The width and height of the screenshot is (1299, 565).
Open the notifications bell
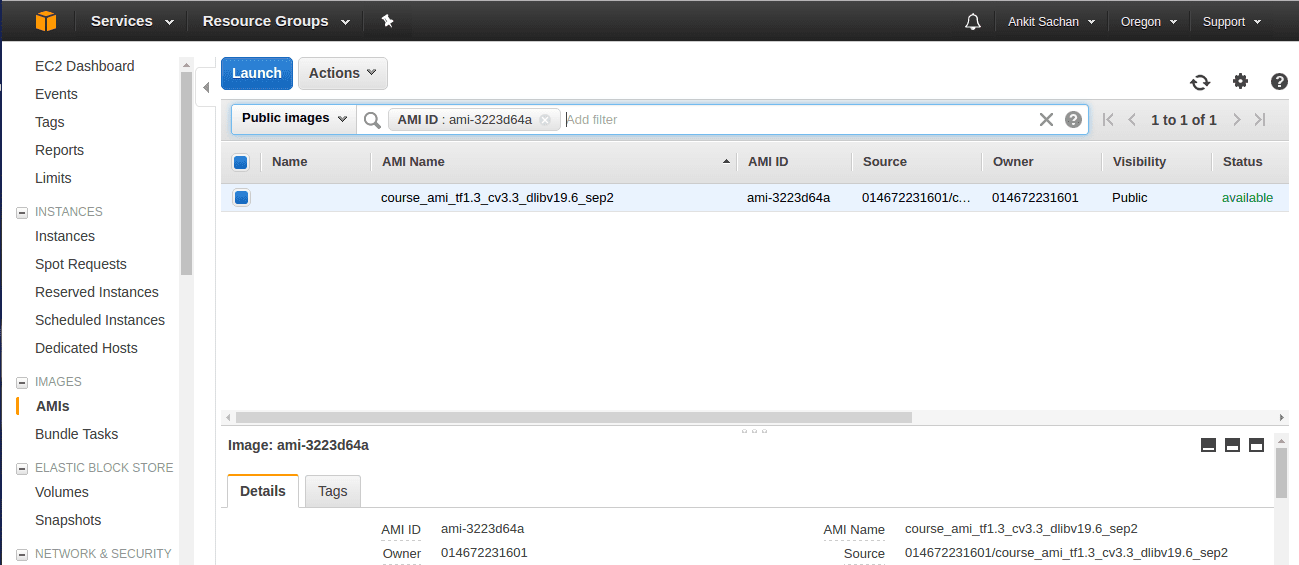point(972,22)
